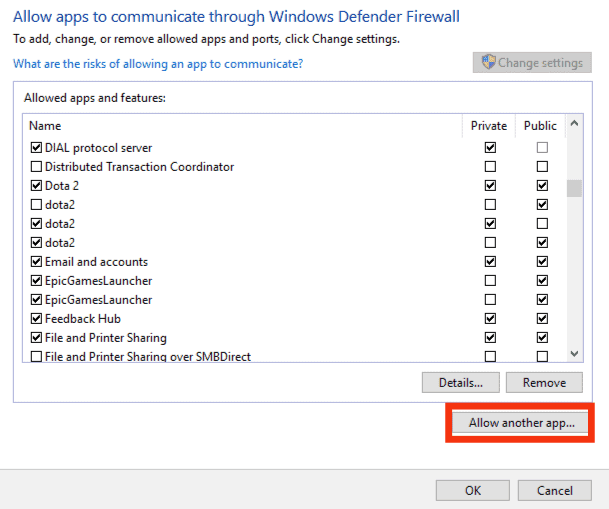Select the Dota 2 entry text

click(62, 186)
